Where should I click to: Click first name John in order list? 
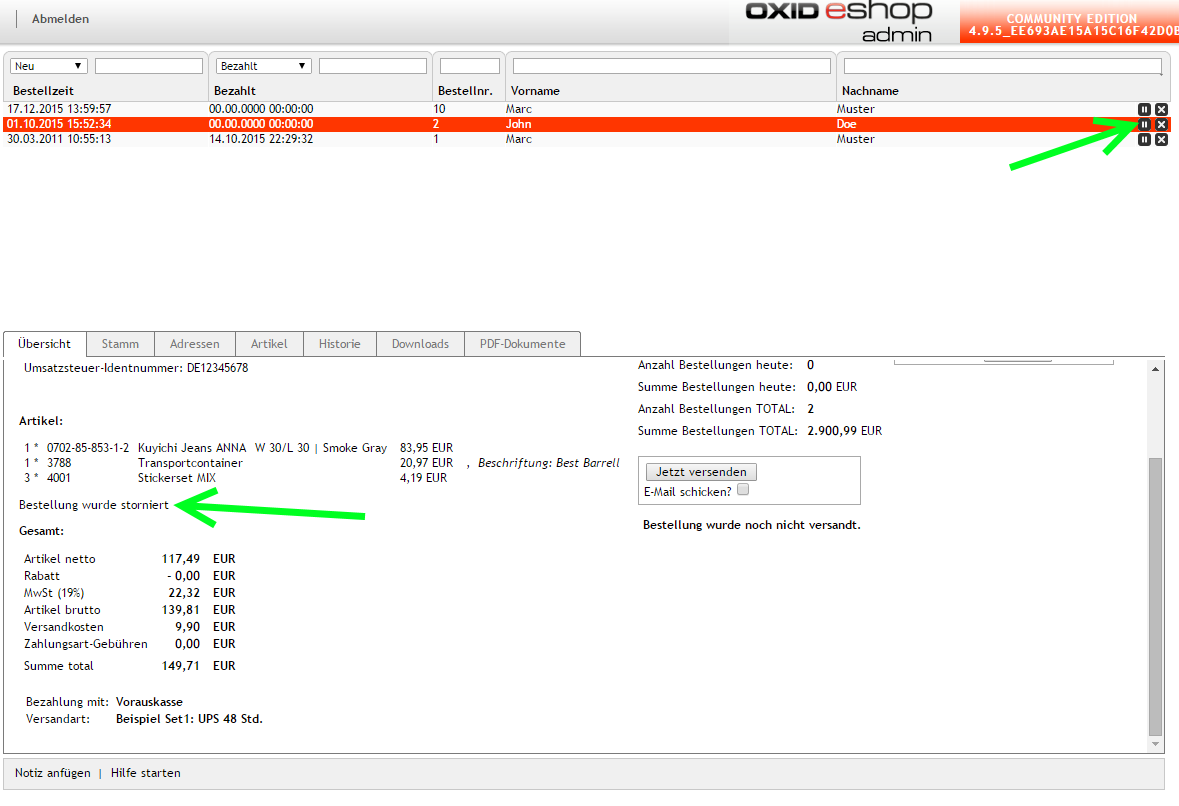tap(518, 124)
